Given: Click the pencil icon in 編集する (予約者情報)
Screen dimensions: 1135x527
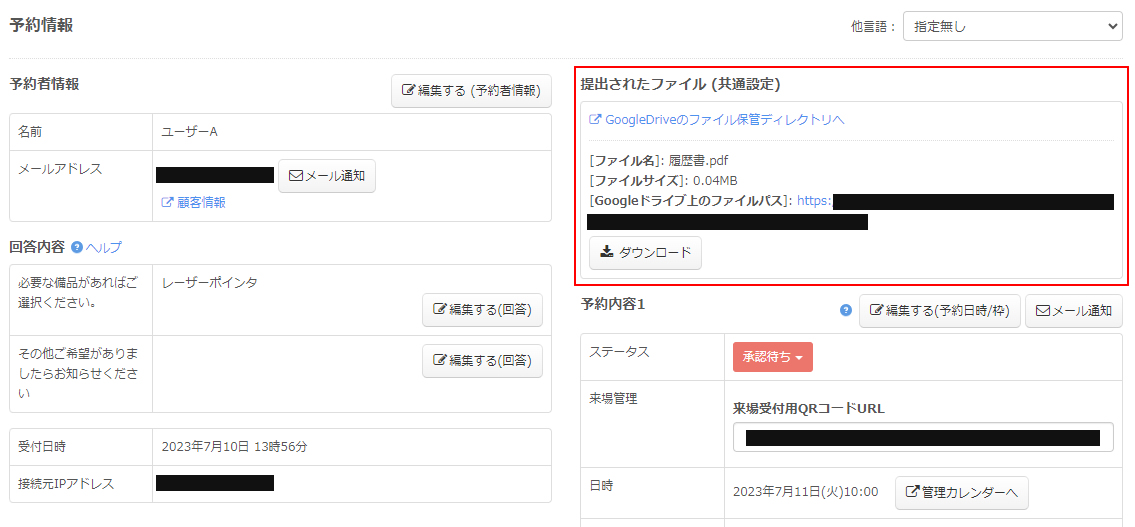Looking at the screenshot, I should 408,90.
